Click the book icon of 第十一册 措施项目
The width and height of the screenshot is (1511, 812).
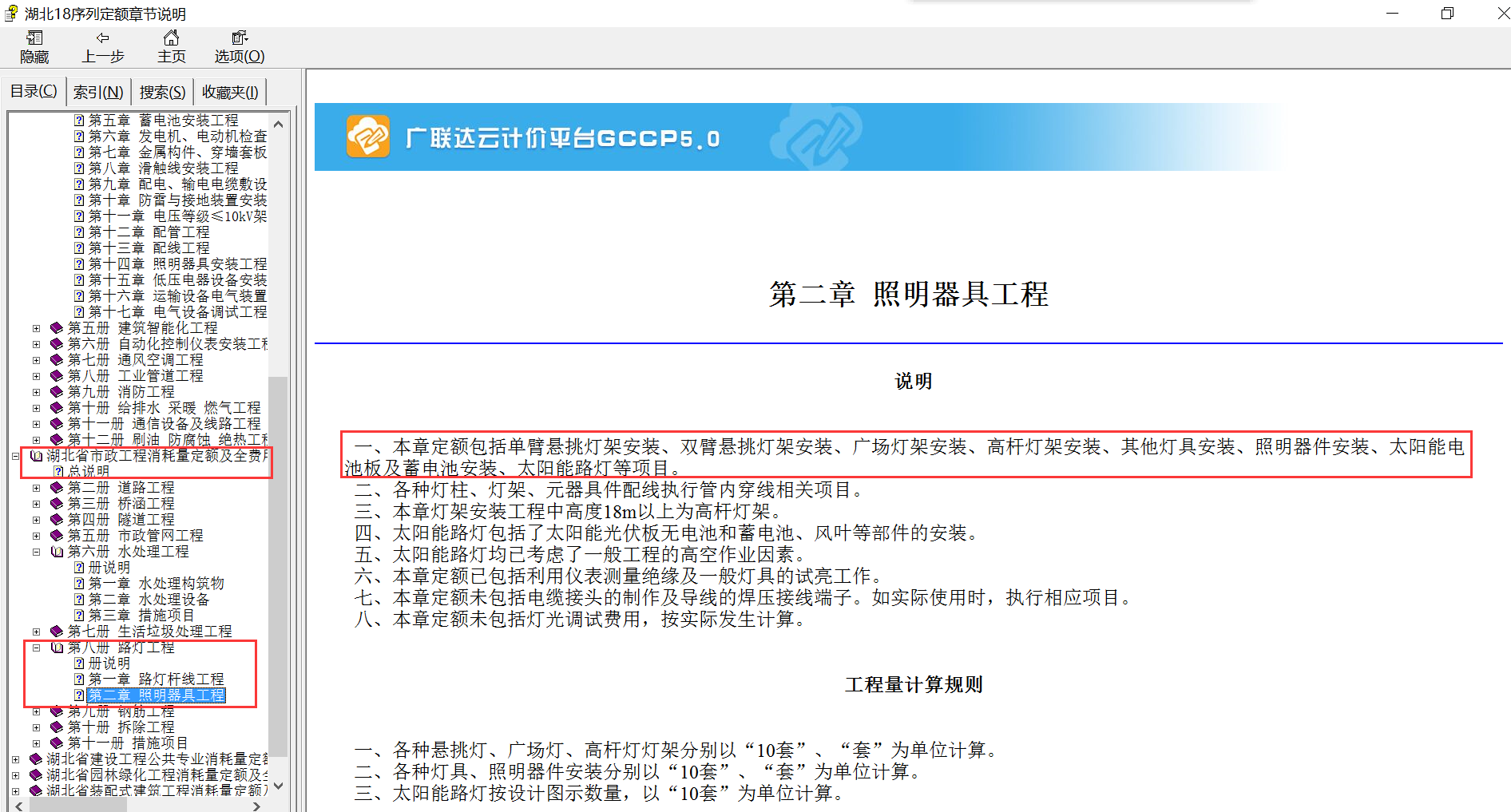(x=56, y=743)
